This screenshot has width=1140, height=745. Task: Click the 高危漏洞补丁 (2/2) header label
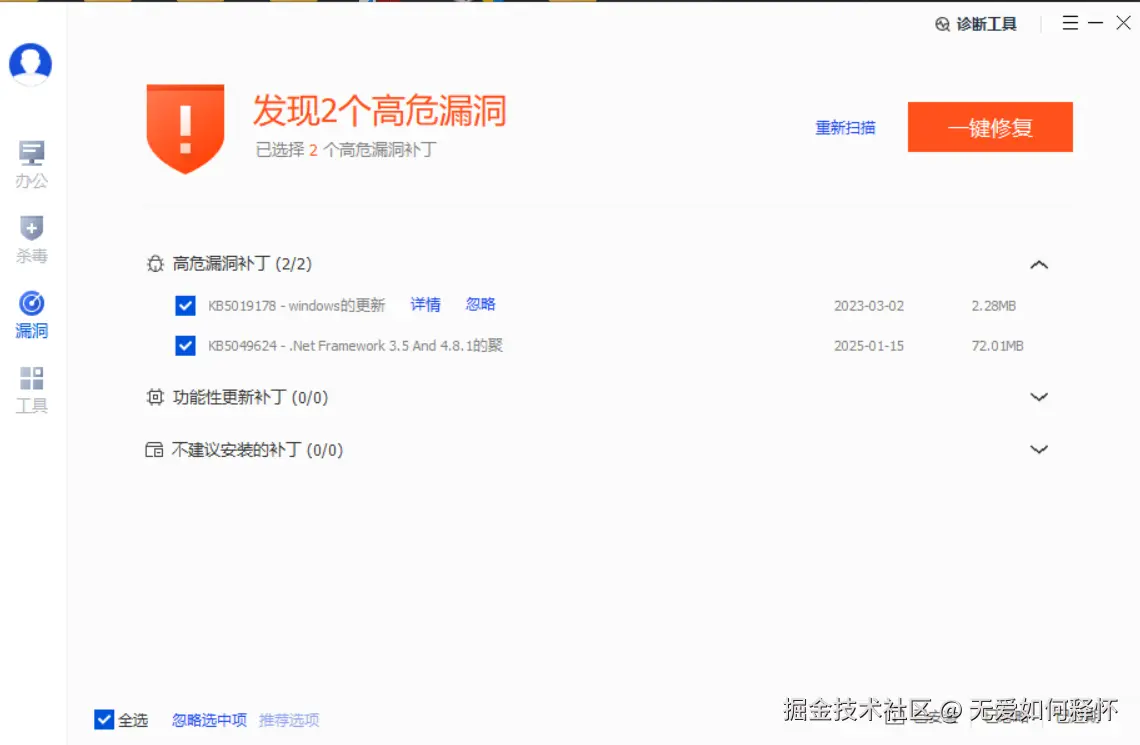pos(242,264)
